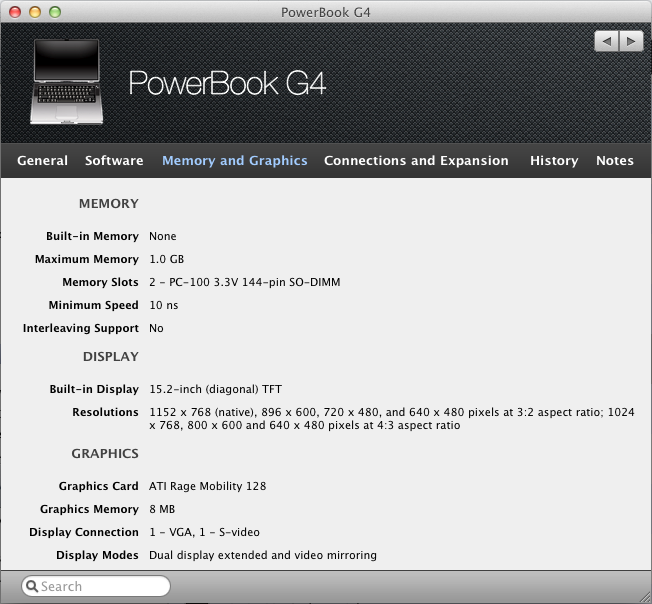Click the resize grip in window corner
The width and height of the screenshot is (652, 604).
coord(645,597)
